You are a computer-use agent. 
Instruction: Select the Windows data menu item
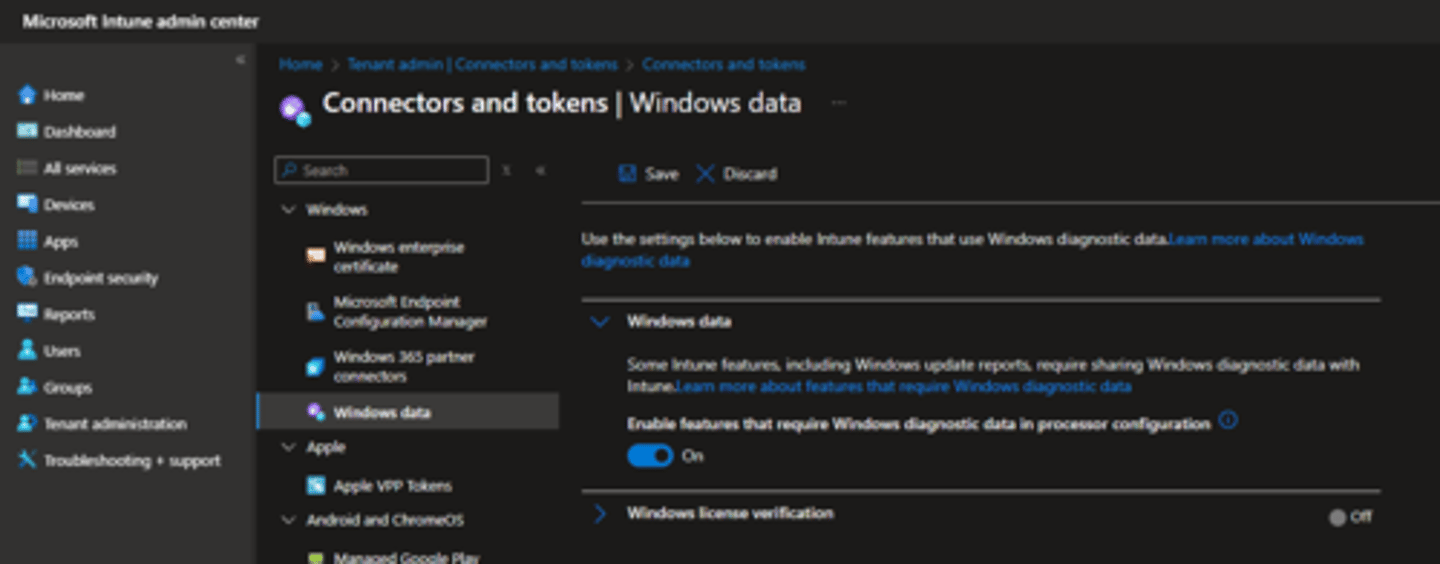408,412
